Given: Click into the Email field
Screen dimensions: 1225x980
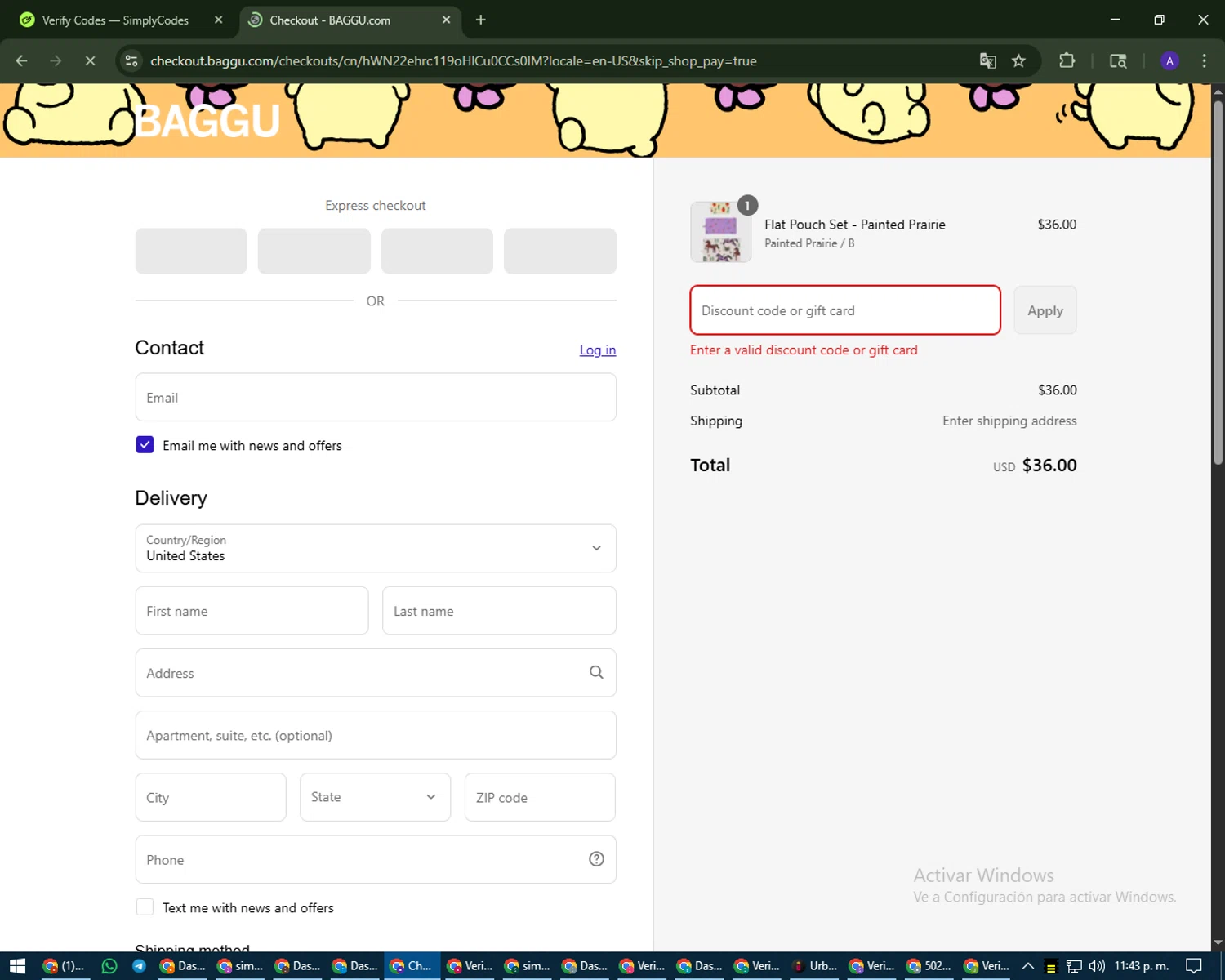Looking at the screenshot, I should click(376, 397).
